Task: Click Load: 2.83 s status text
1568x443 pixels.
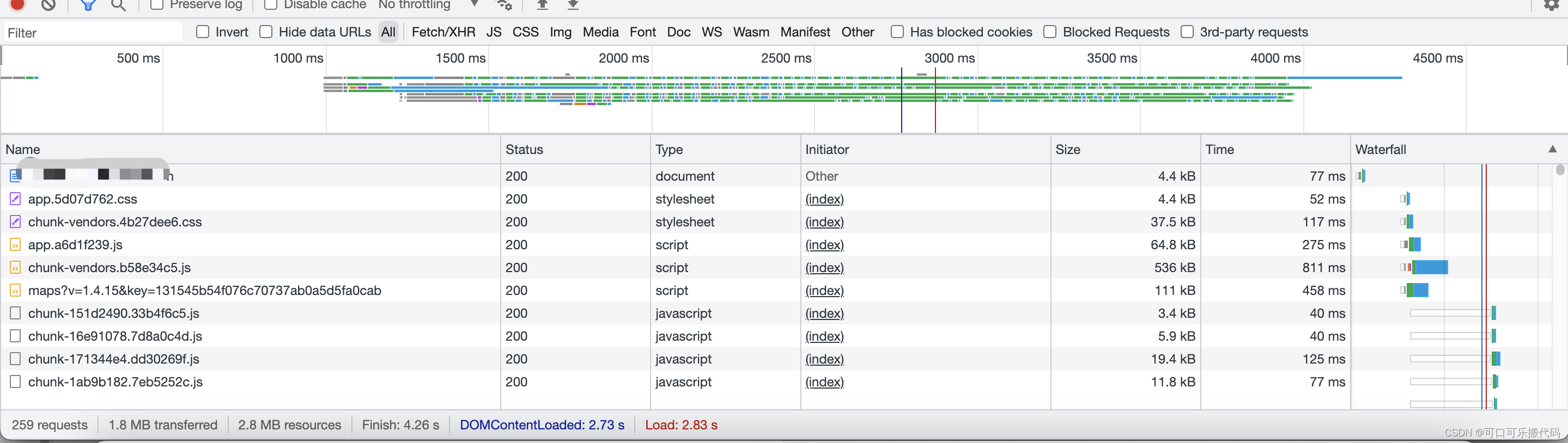Action: pyautogui.click(x=681, y=425)
